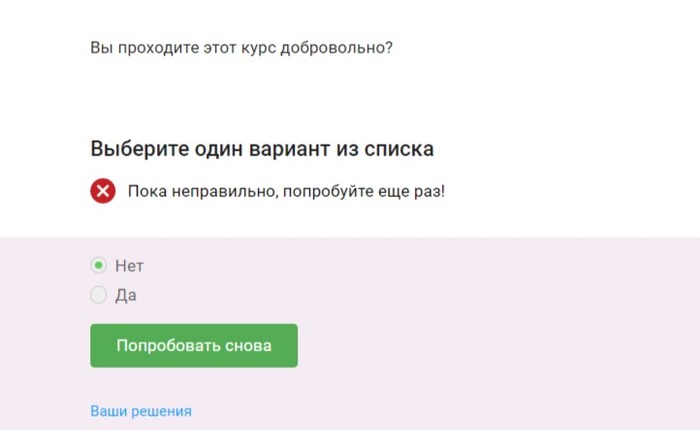Click the 'Нет' answer label text
Screen dimensions: 700x430
click(129, 266)
